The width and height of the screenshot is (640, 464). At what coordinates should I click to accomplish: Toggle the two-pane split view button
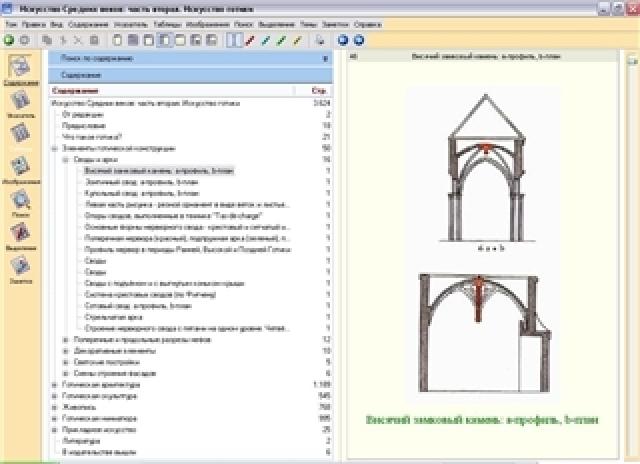(234, 40)
